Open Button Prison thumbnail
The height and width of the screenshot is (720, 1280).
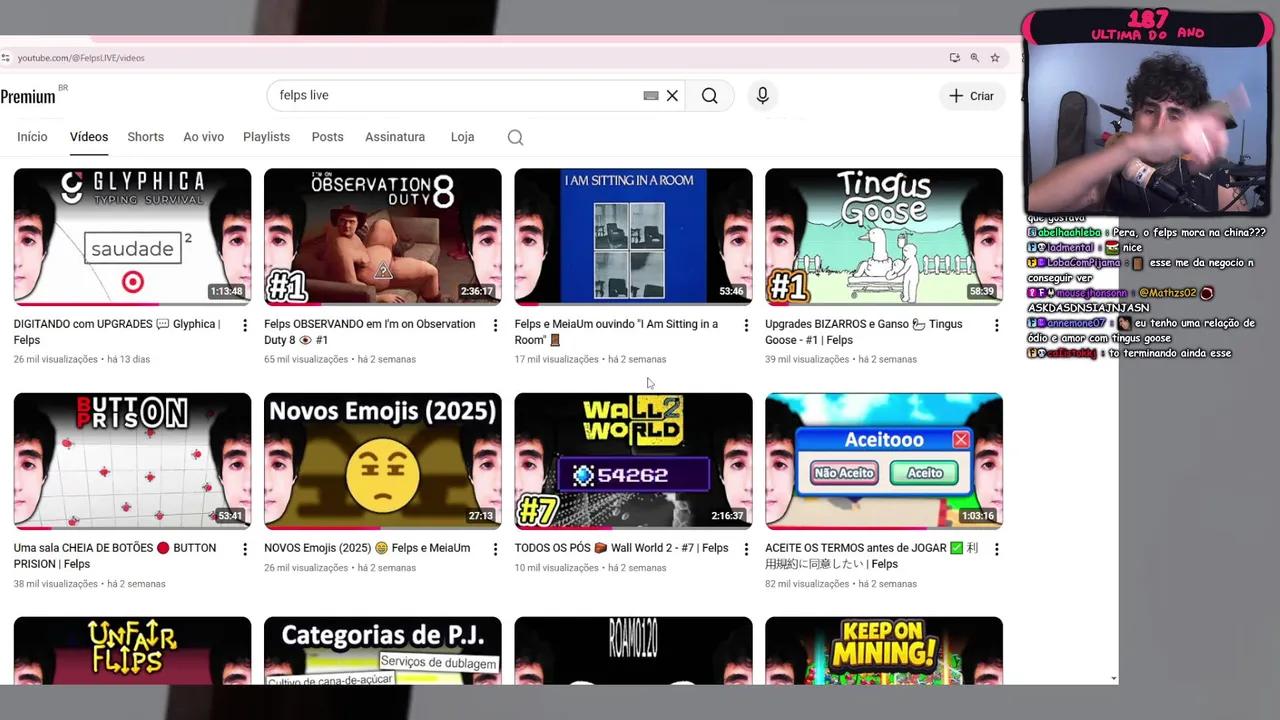[x=132, y=460]
